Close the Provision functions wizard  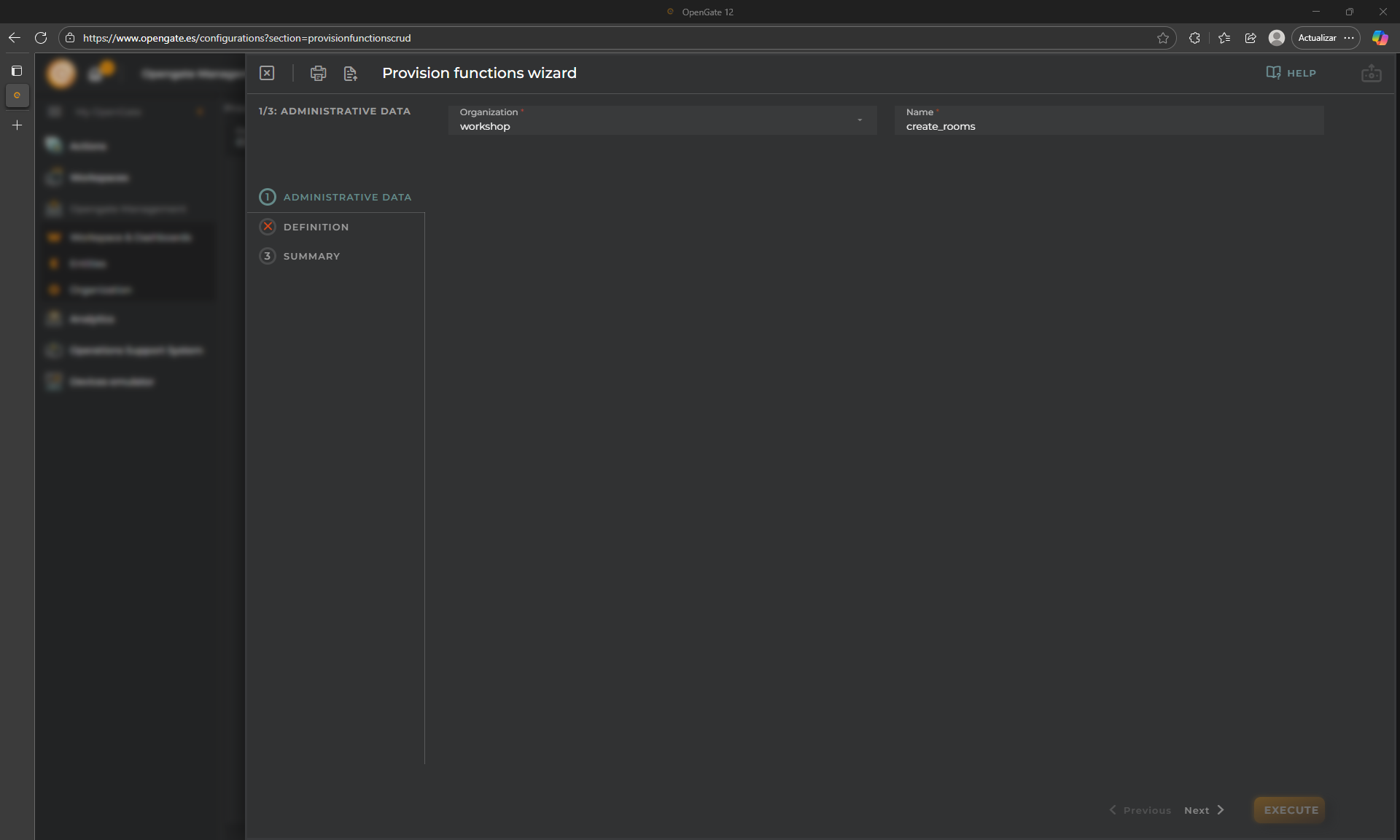tap(267, 73)
